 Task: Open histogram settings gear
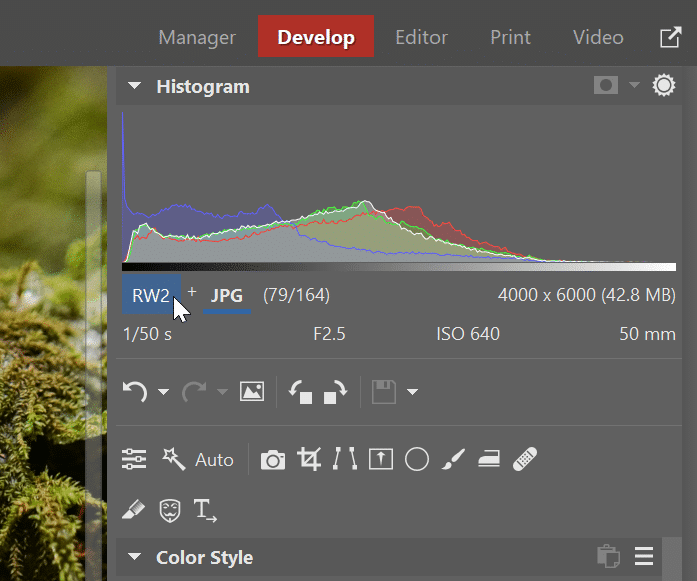664,85
